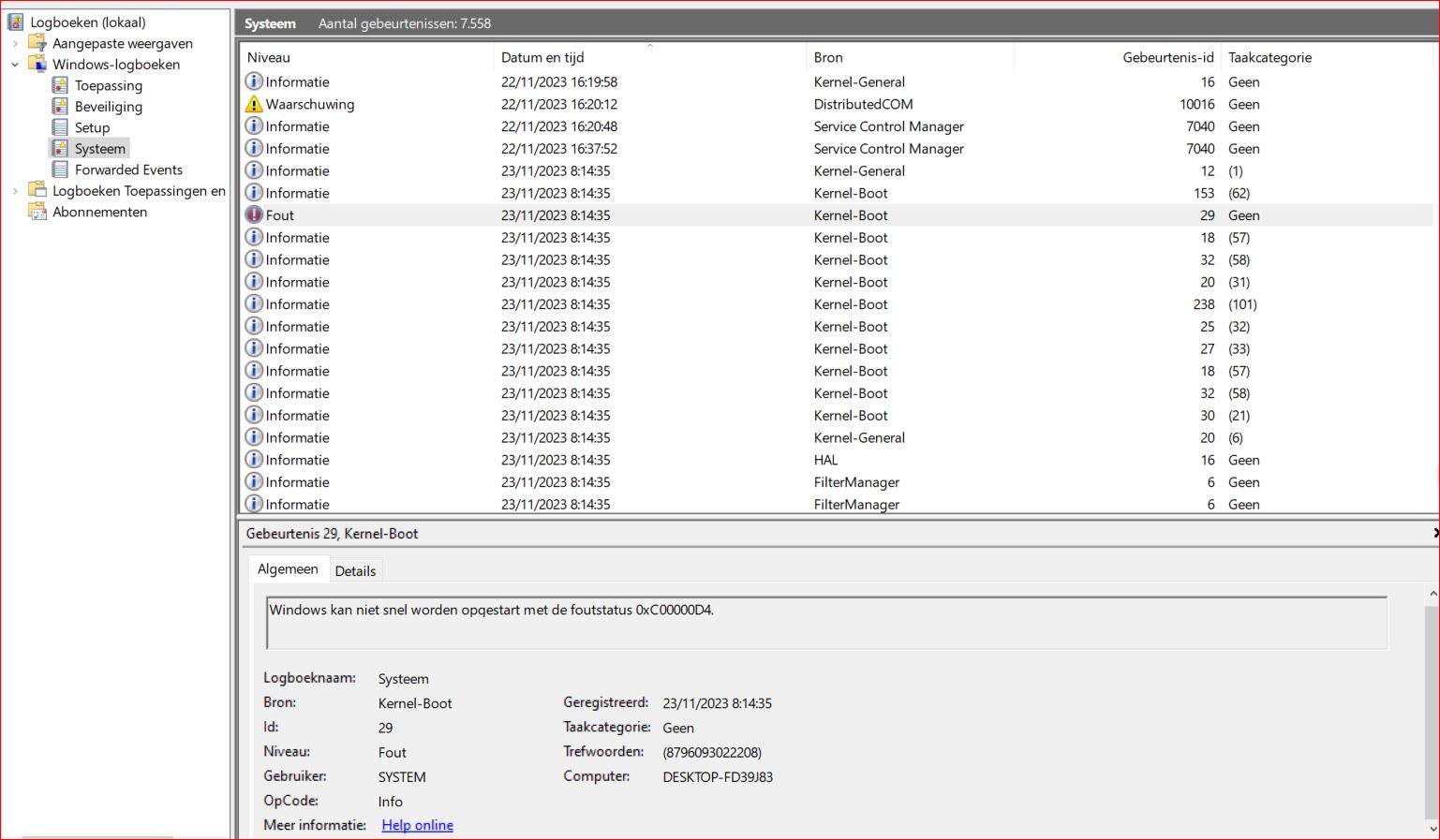This screenshot has height=840, width=1440.
Task: Select the Algemeen tab
Action: (288, 569)
